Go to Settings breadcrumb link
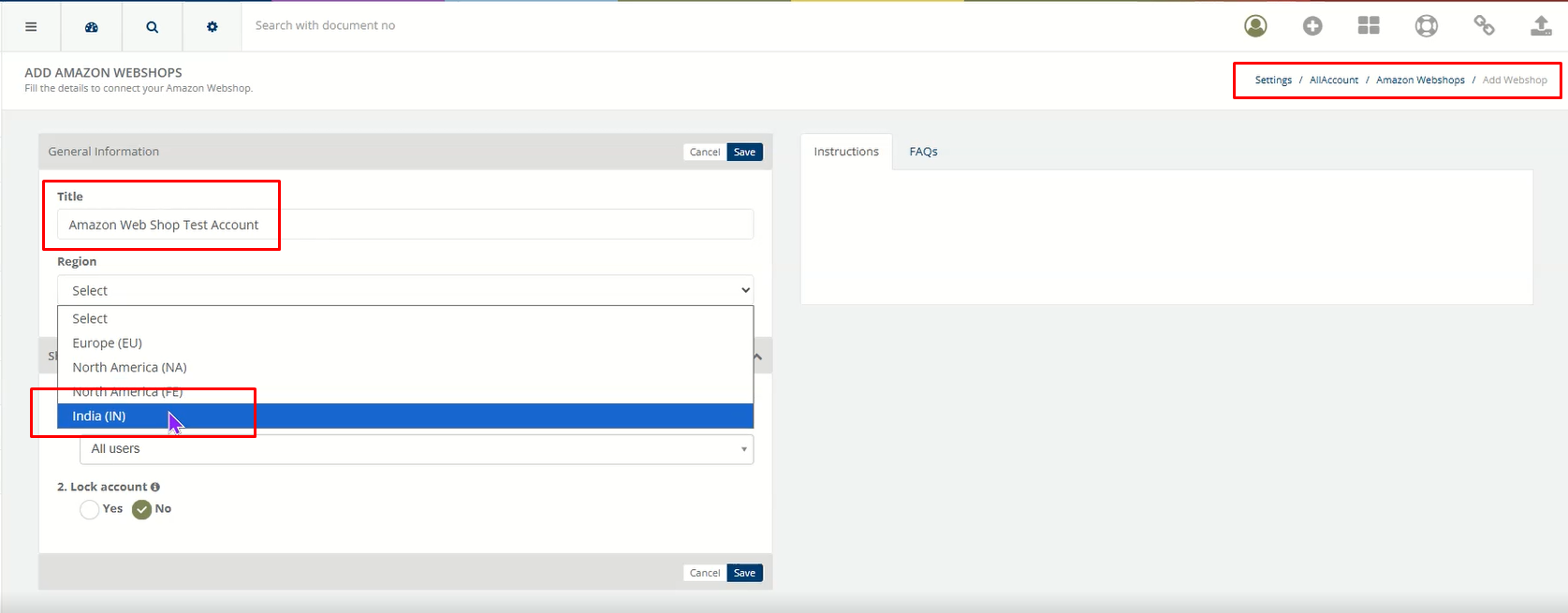Viewport: 1568px width, 613px height. pos(1273,80)
